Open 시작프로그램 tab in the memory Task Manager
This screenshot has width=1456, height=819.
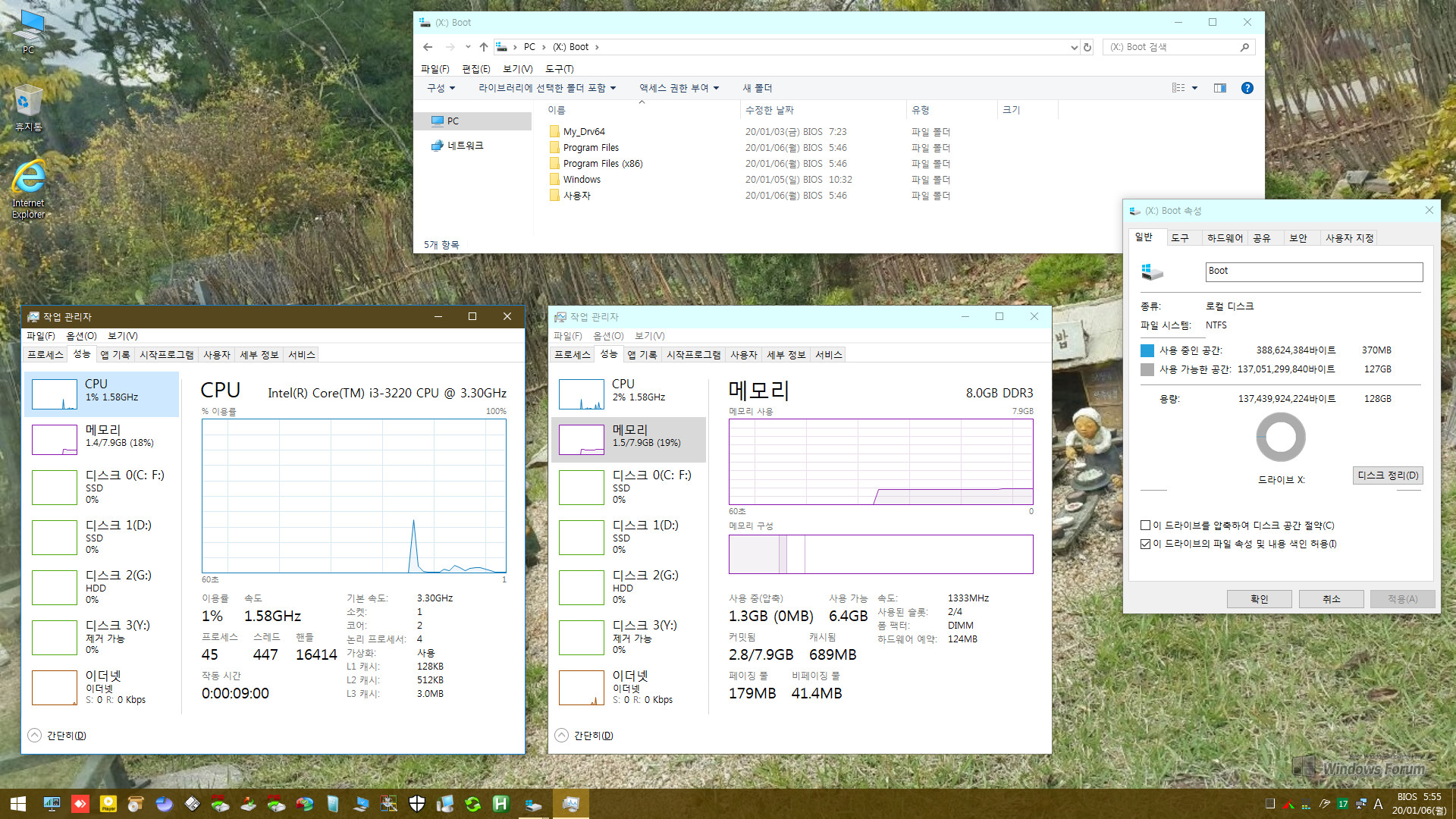[x=694, y=355]
